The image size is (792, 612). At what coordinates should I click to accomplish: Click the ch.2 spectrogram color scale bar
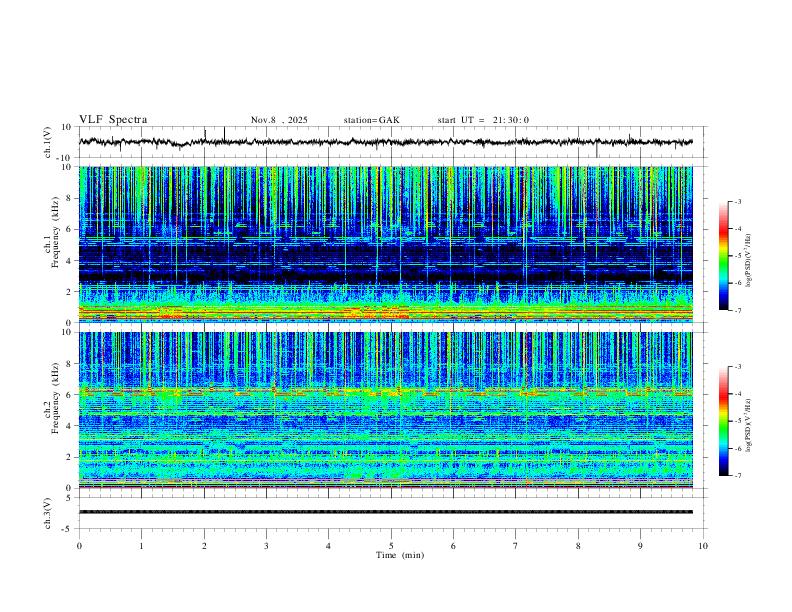tap(724, 421)
